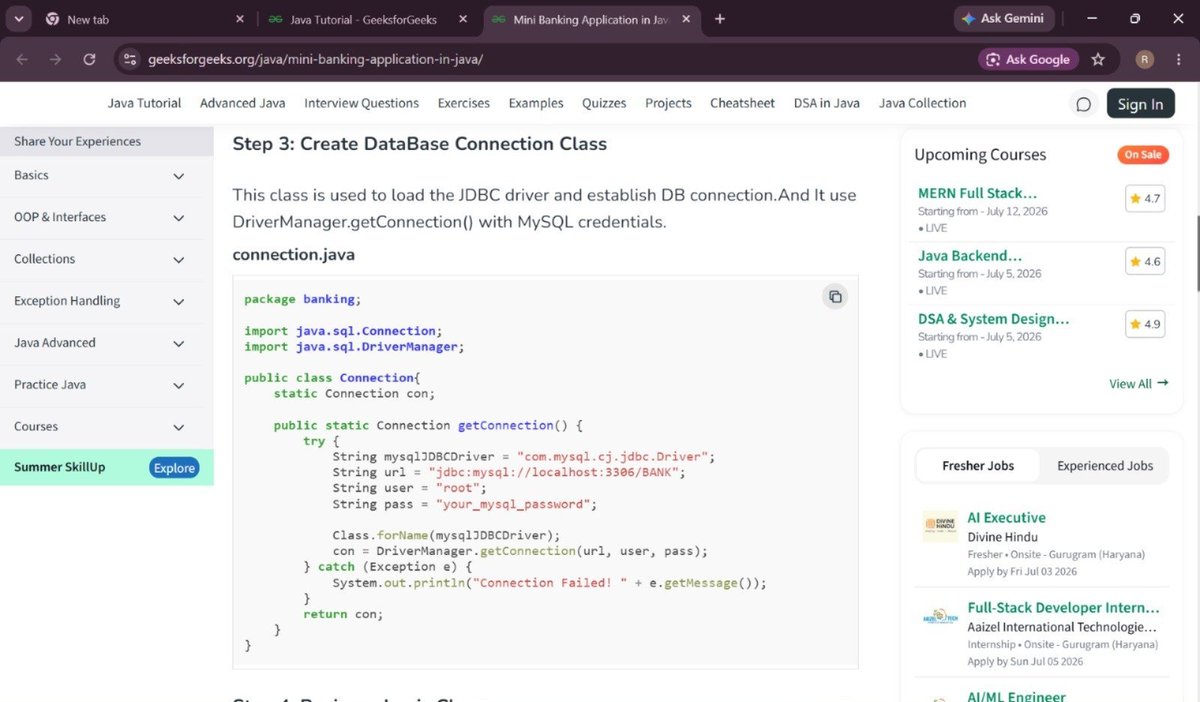Open the Java Backend course link
This screenshot has height=702, width=1200.
pos(970,256)
